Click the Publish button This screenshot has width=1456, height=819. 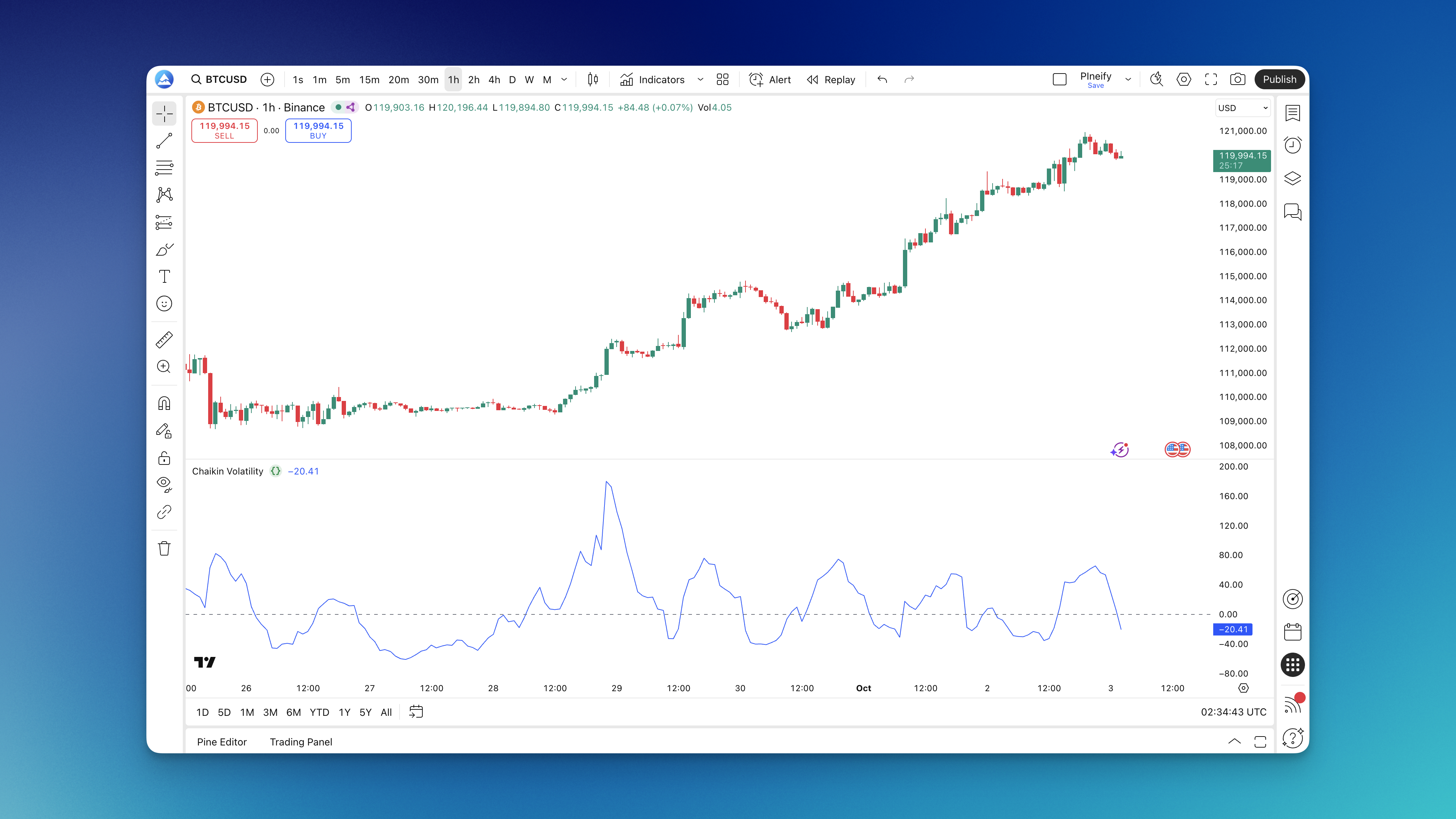(1279, 80)
